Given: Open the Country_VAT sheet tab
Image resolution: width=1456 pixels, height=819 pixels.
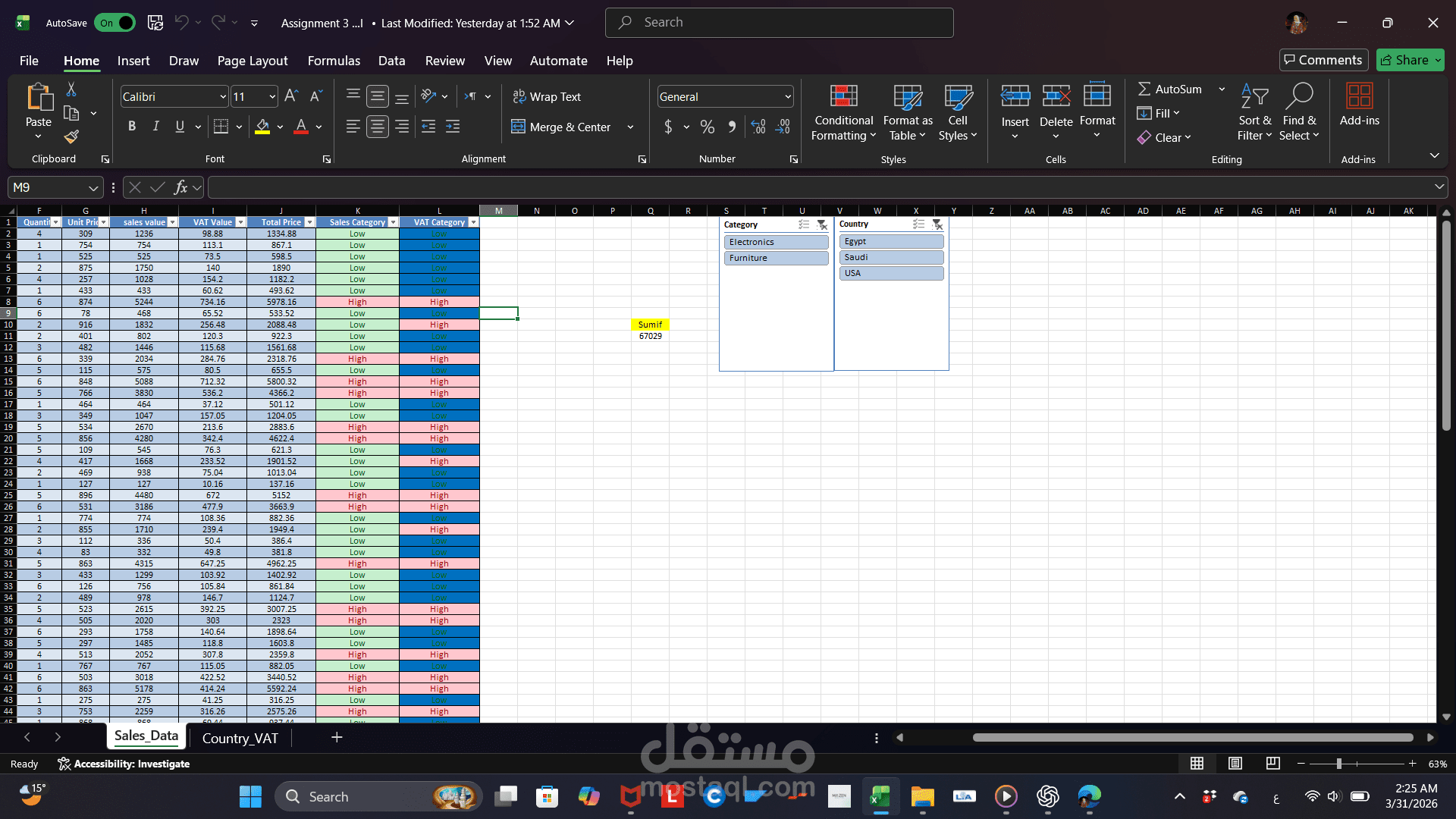Looking at the screenshot, I should click(x=240, y=738).
